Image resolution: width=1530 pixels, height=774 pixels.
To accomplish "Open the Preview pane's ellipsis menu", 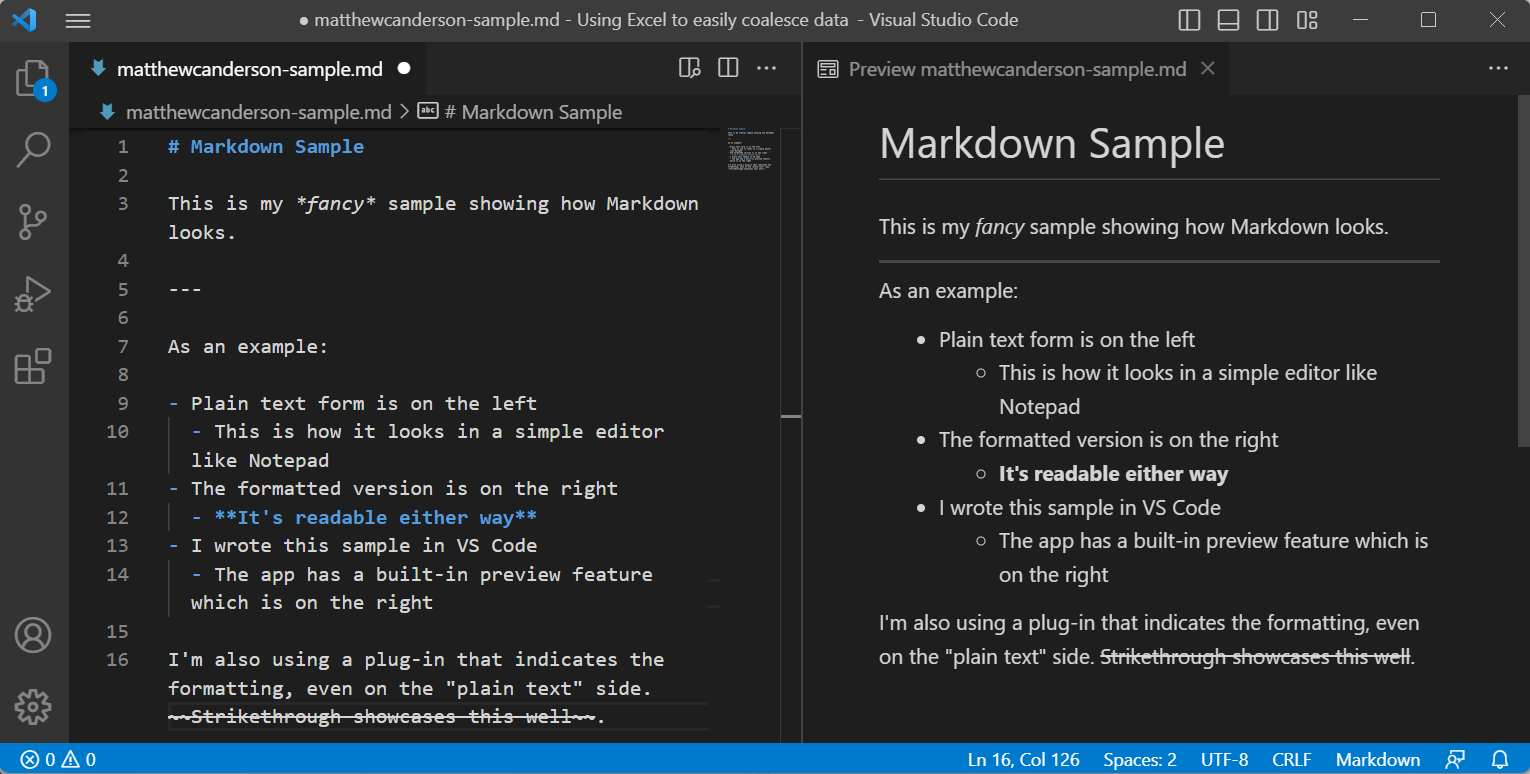I will click(x=1499, y=68).
